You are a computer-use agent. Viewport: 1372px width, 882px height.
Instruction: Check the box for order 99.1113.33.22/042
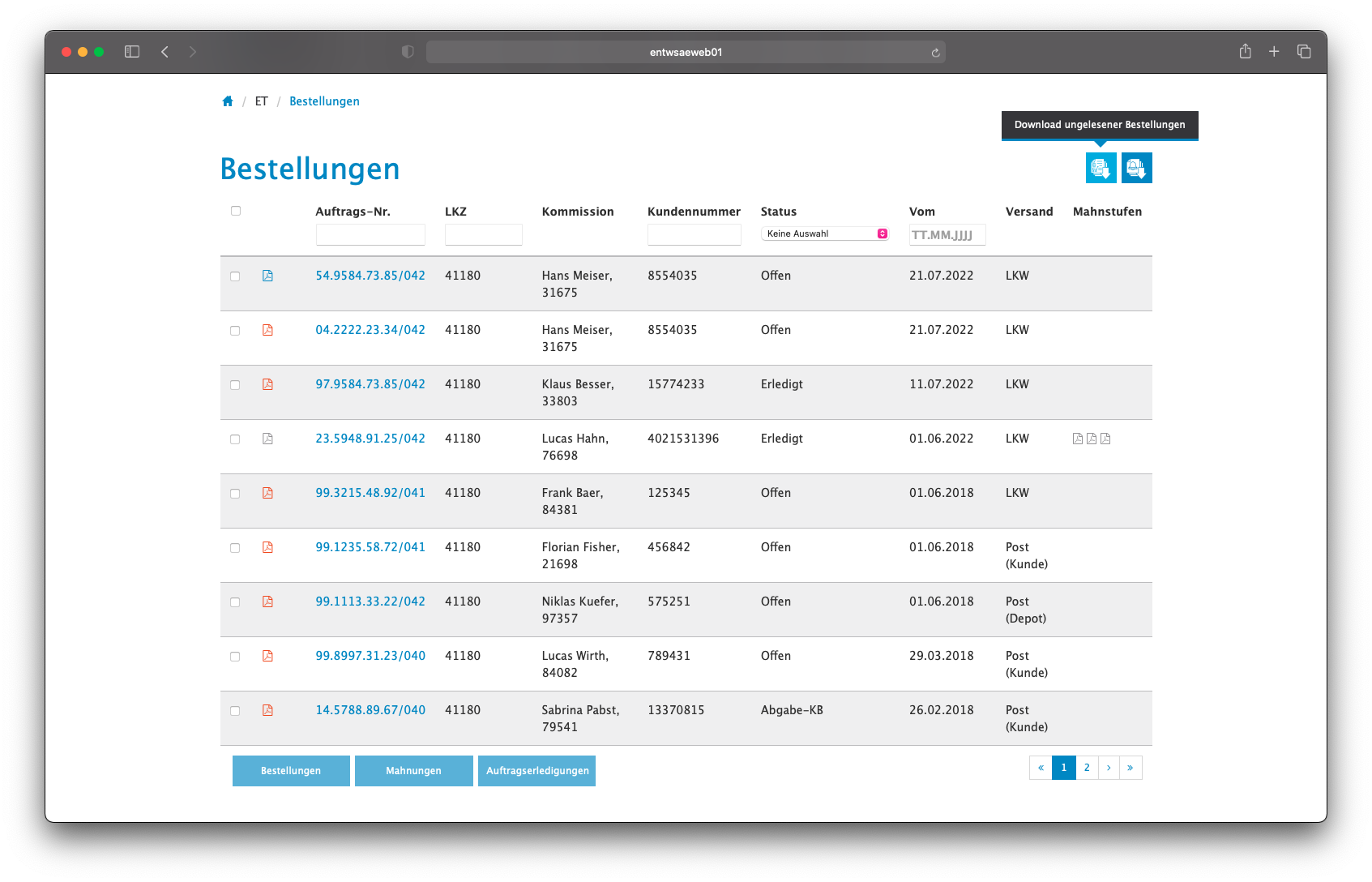pos(235,602)
